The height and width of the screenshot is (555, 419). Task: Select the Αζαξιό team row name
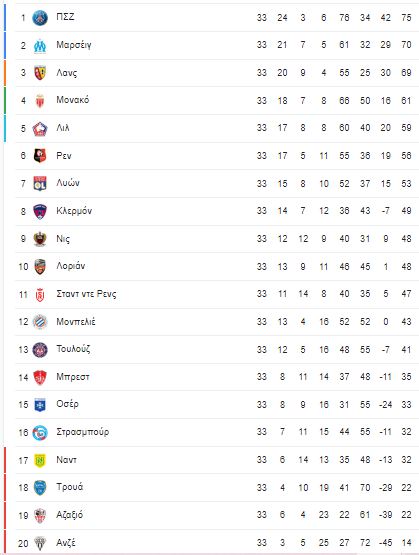click(70, 515)
